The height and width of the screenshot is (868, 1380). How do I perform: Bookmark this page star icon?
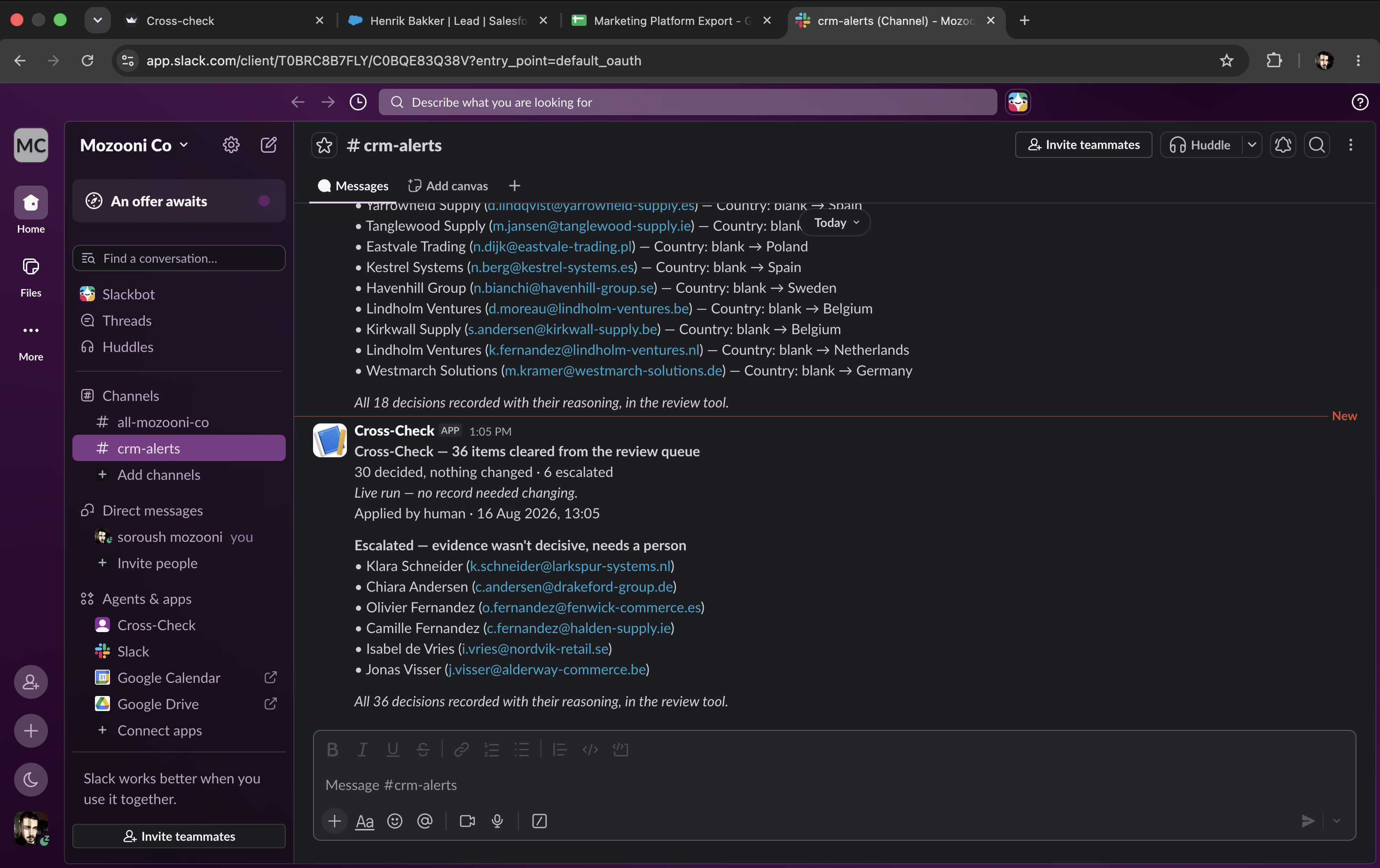click(x=1226, y=61)
